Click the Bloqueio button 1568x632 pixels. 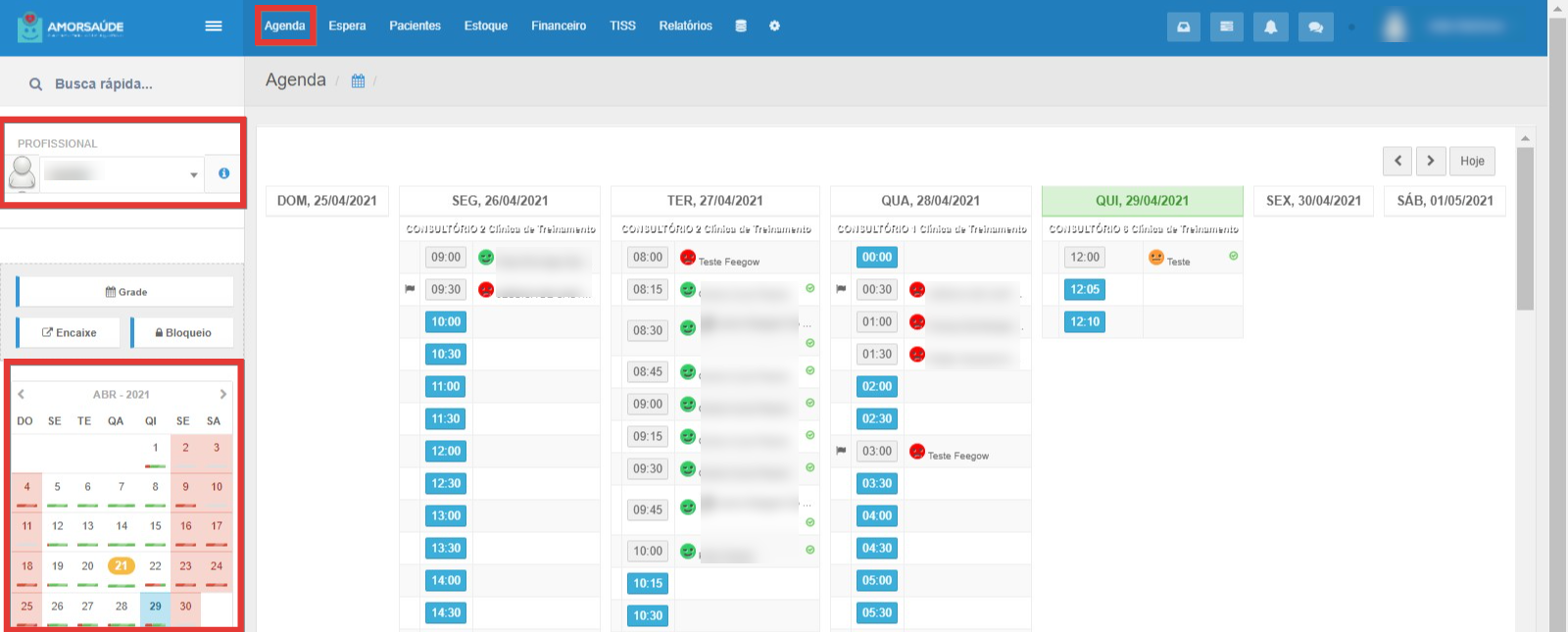coord(183,332)
